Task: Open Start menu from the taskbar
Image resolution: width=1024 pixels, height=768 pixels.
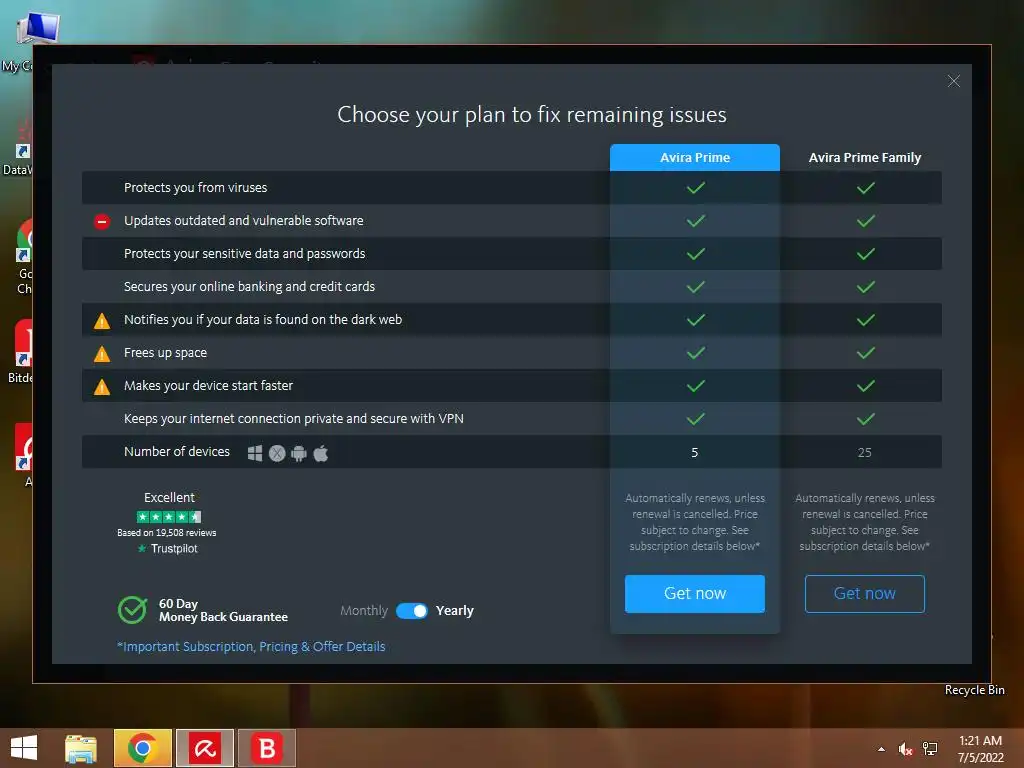Action: [x=24, y=748]
